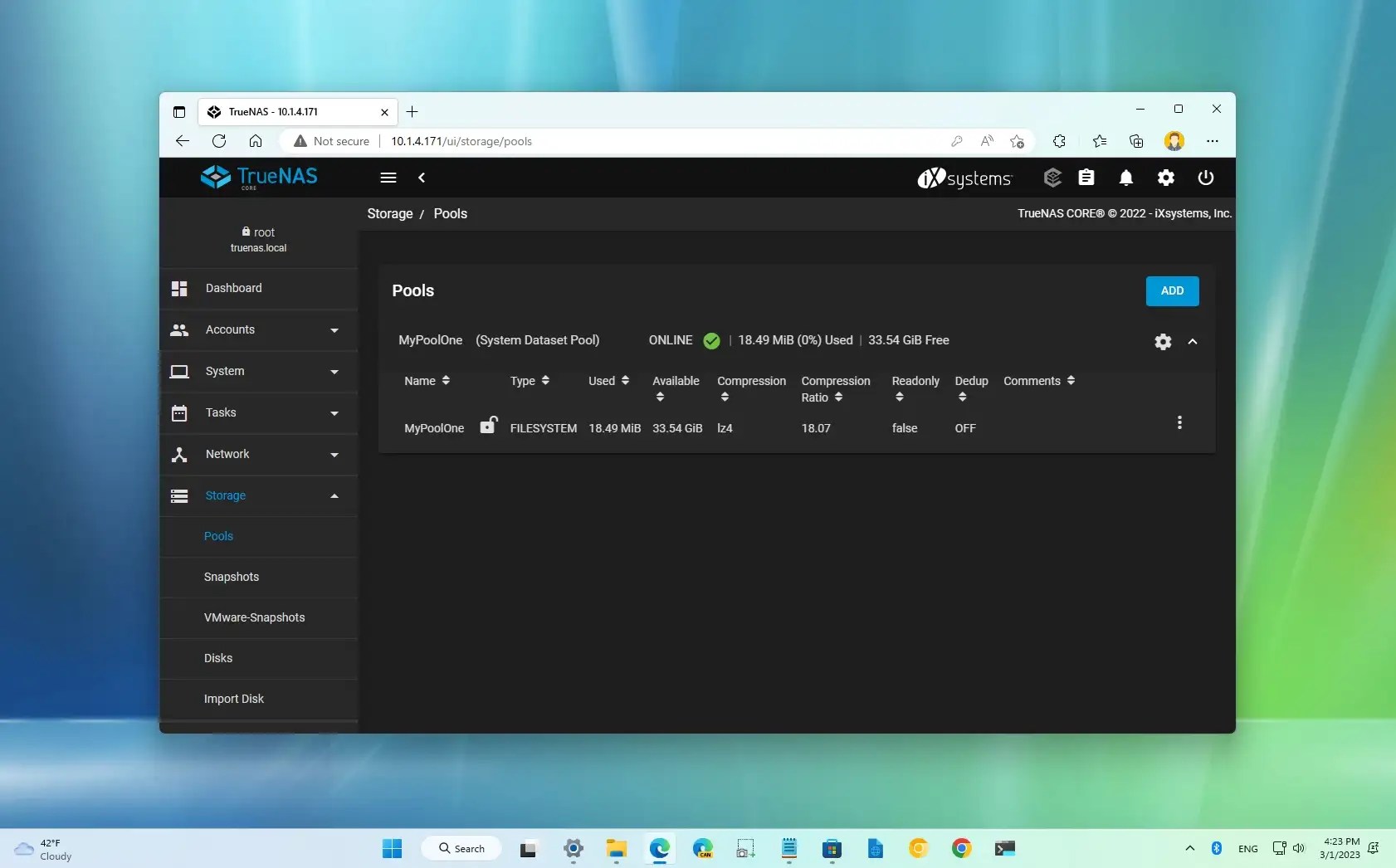Click the iXsystems stacked-cube icon
This screenshot has width=1396, height=868.
[1052, 177]
